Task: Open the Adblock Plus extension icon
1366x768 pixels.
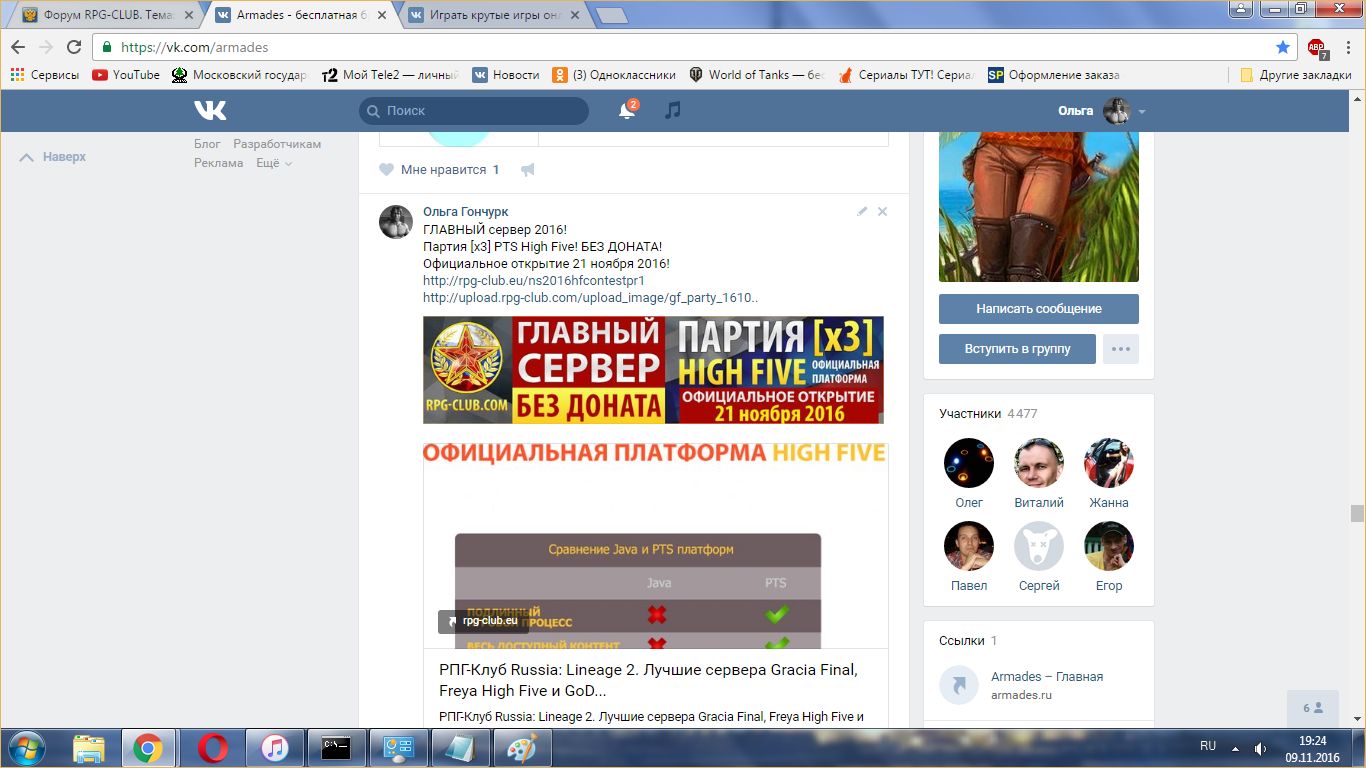Action: tap(1317, 47)
